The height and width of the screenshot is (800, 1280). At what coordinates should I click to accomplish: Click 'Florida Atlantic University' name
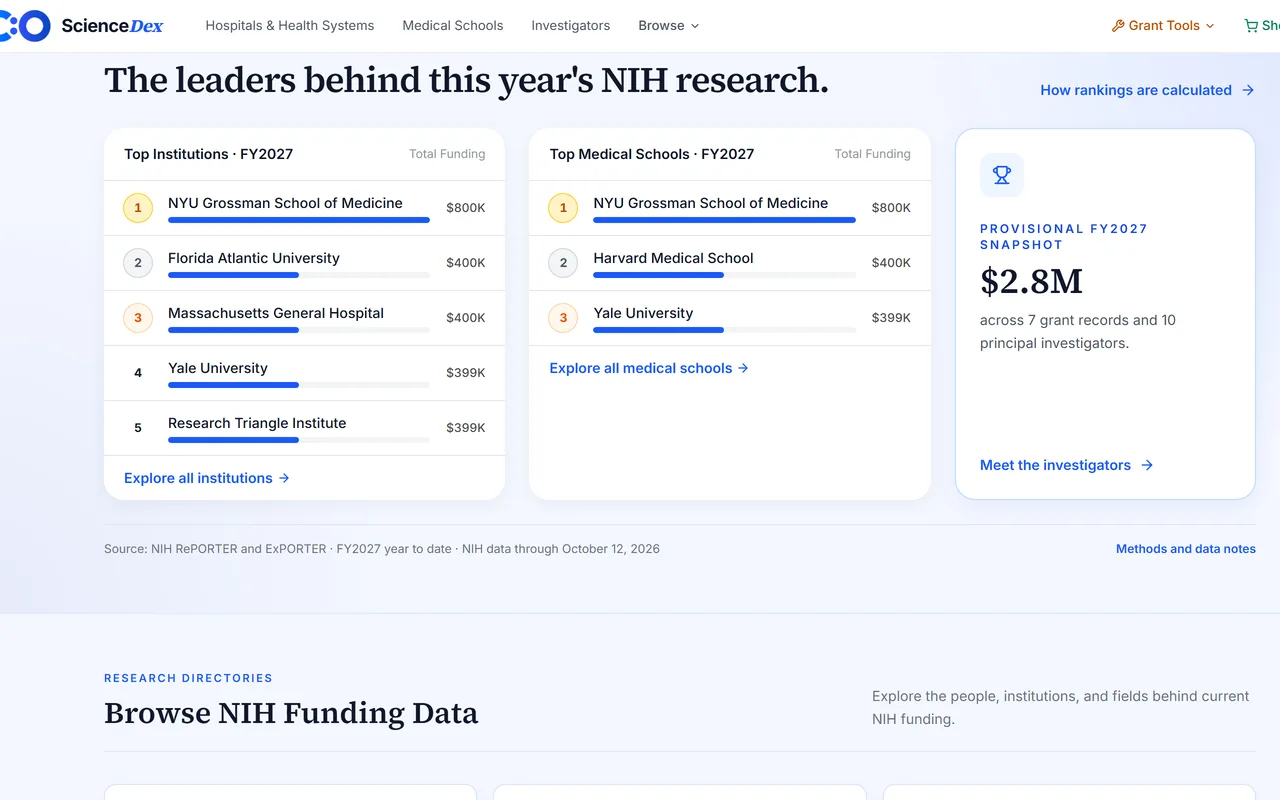click(254, 258)
